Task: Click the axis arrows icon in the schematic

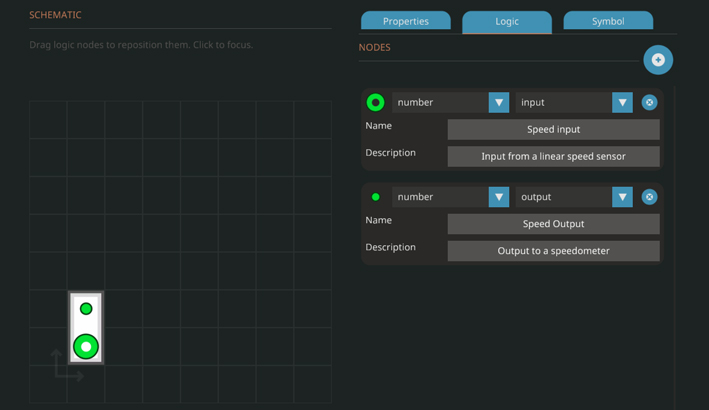Action: coord(66,366)
